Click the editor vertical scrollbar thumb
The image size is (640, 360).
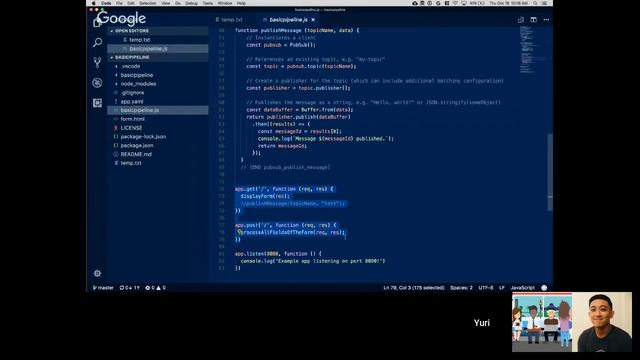(x=550, y=172)
